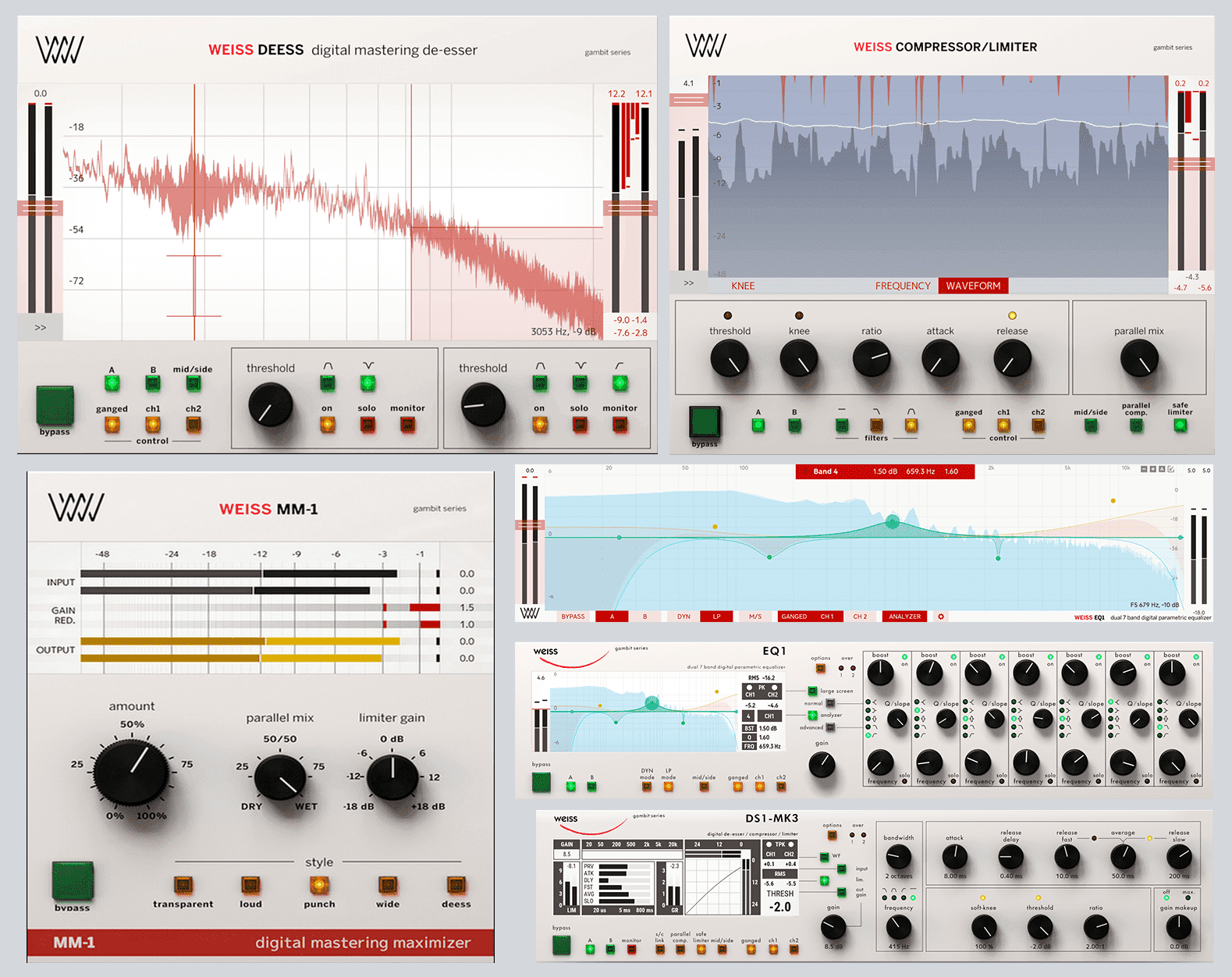Click the MM-1 amount knob
Image resolution: width=1232 pixels, height=977 pixels.
[x=132, y=773]
